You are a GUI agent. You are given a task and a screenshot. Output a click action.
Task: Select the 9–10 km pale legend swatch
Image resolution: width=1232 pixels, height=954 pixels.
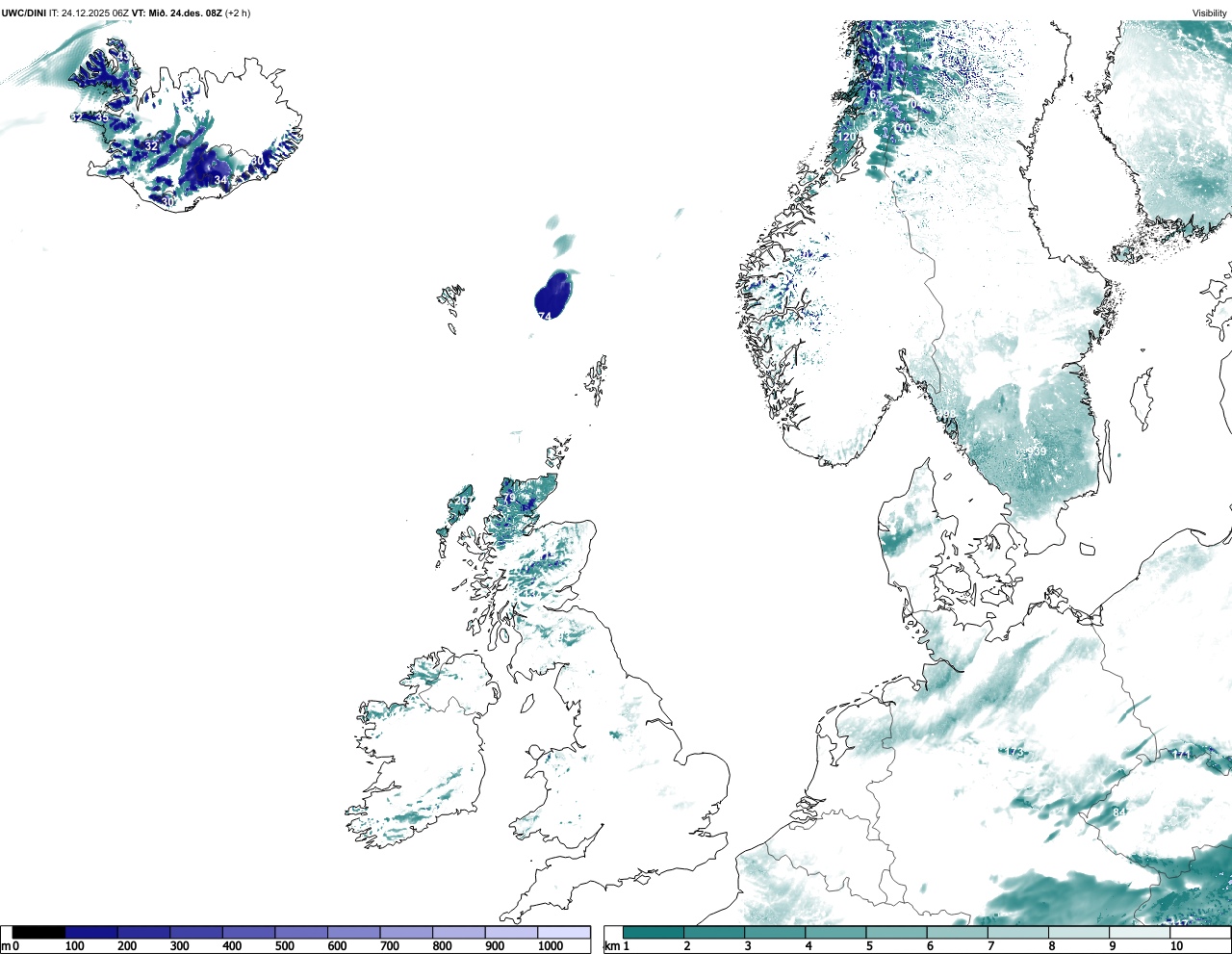coord(1139,932)
